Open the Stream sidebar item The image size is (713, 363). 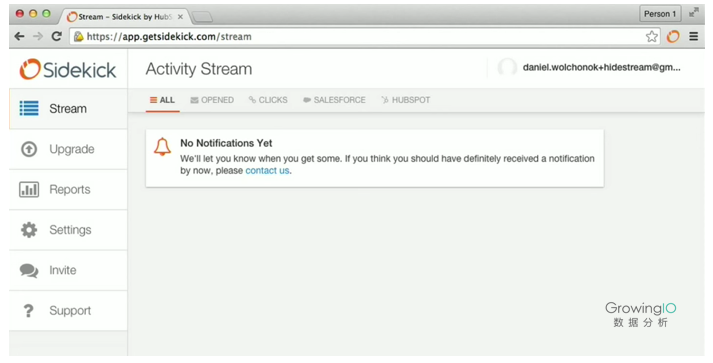[x=68, y=109]
